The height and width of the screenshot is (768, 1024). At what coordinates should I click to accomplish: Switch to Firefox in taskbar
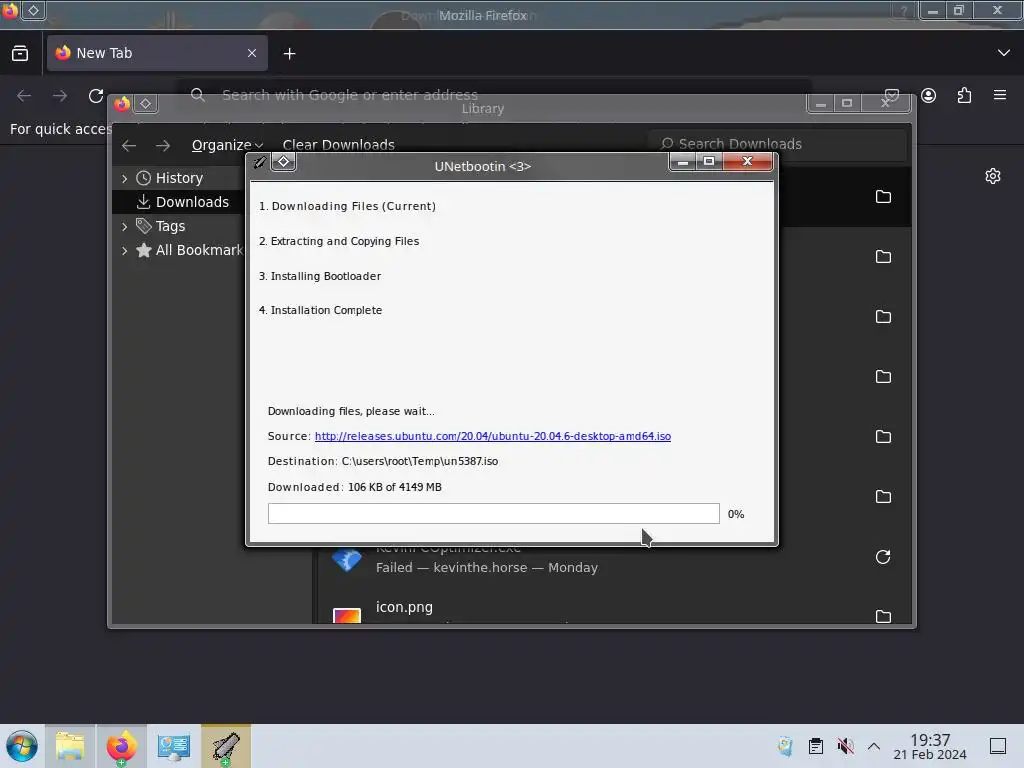pos(122,746)
